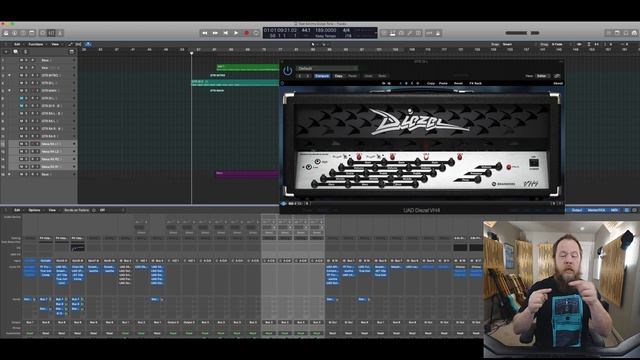The height and width of the screenshot is (360, 640).
Task: Click the amp Presence knob
Action: coord(488,173)
